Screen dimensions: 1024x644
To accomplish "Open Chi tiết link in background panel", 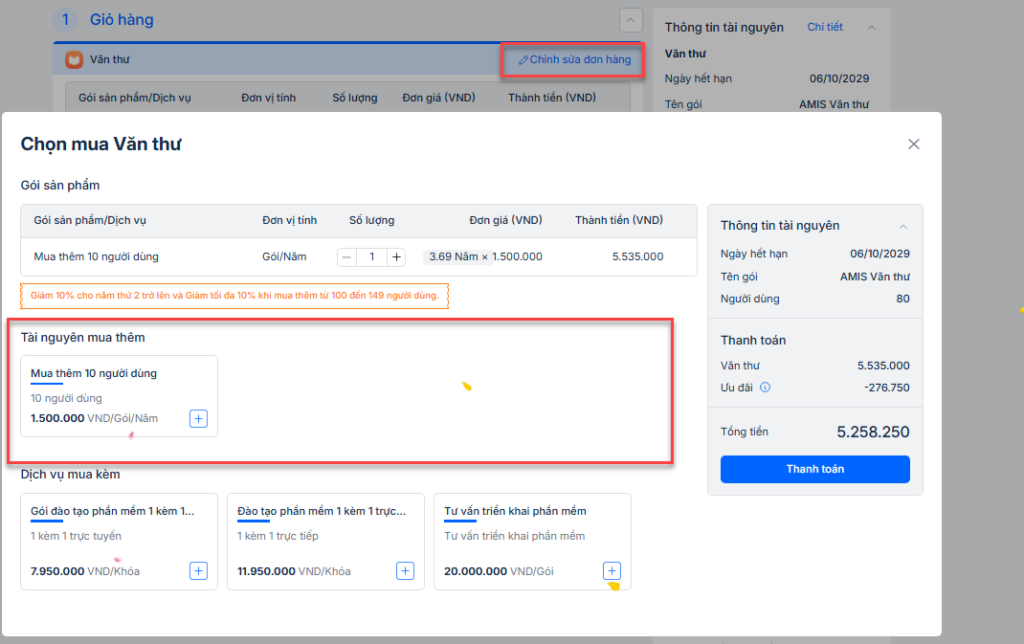I will pos(825,27).
